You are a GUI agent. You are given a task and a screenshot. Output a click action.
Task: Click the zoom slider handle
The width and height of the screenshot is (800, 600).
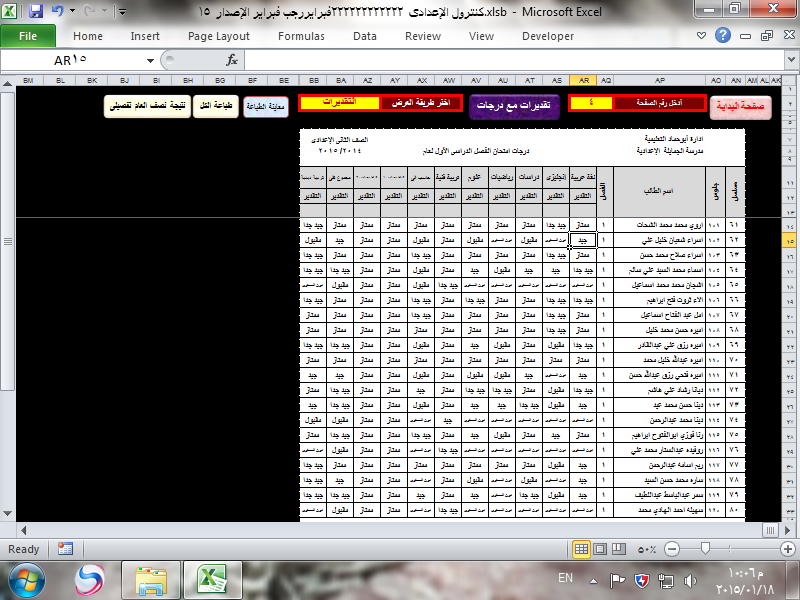pyautogui.click(x=707, y=549)
